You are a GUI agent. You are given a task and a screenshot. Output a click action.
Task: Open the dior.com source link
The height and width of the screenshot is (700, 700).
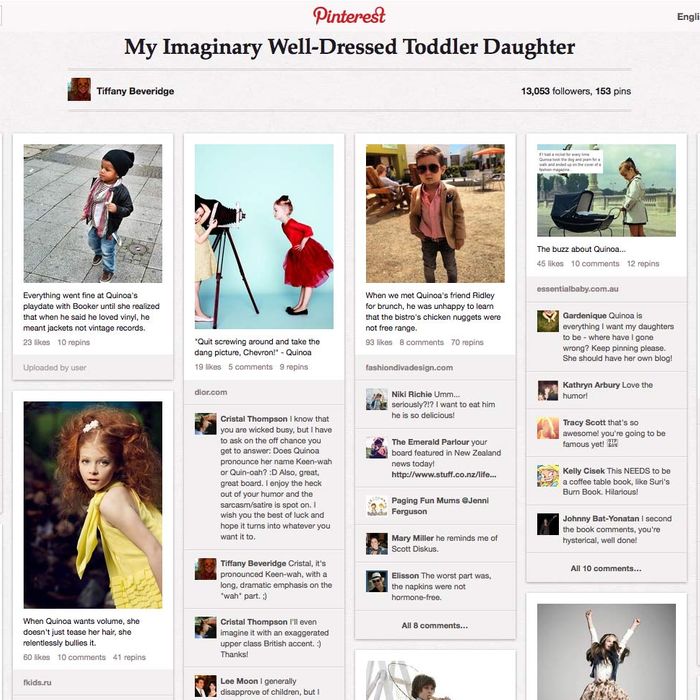pos(211,392)
